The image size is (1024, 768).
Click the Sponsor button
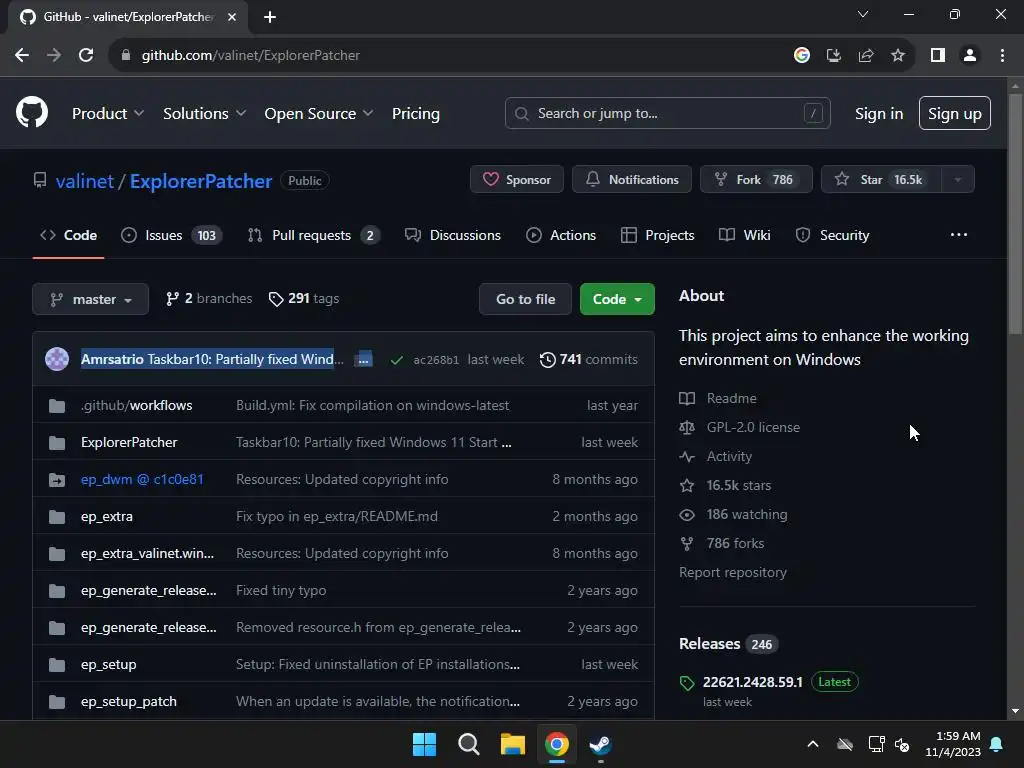517,180
